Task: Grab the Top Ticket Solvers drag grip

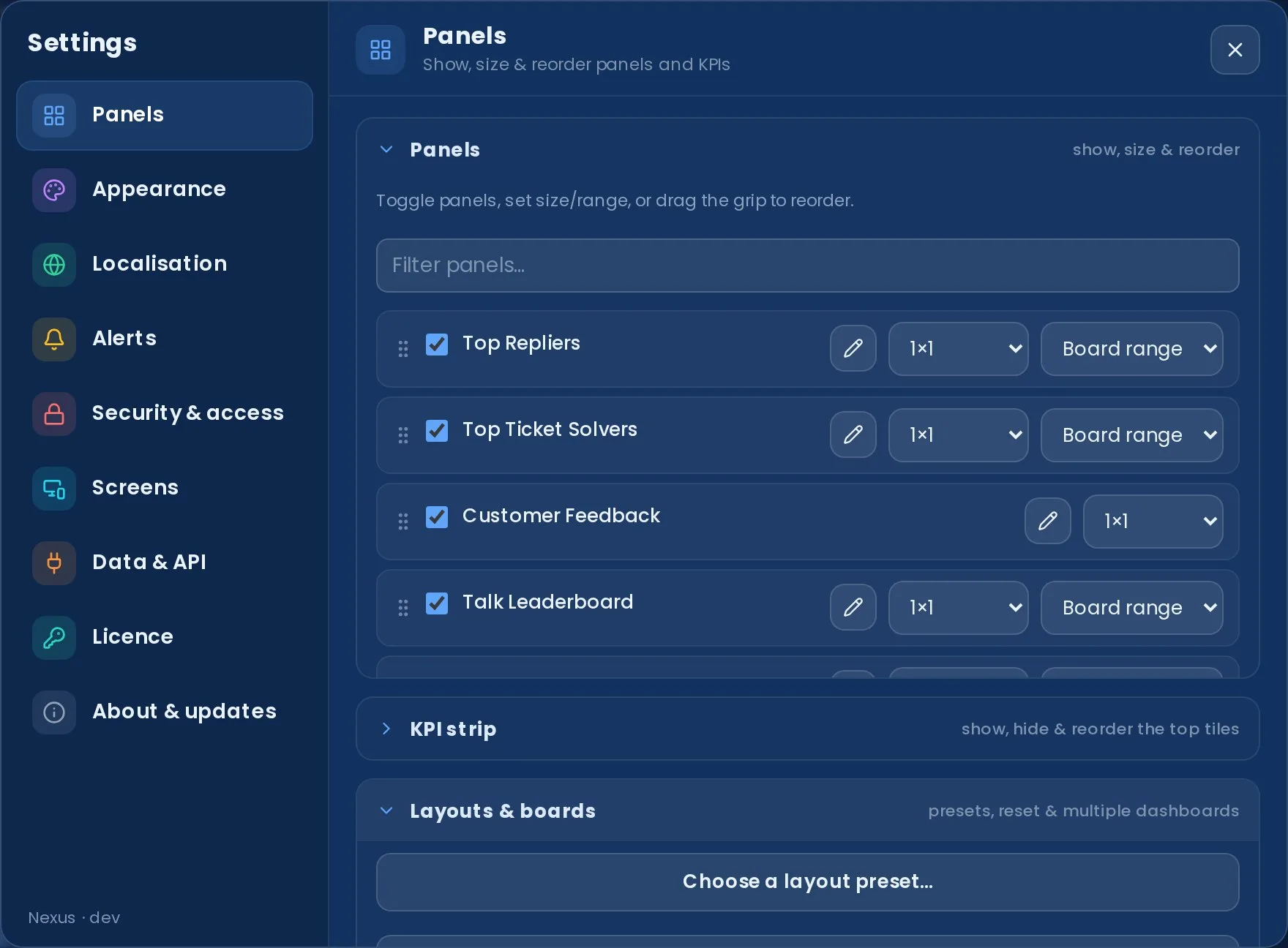Action: [x=403, y=435]
